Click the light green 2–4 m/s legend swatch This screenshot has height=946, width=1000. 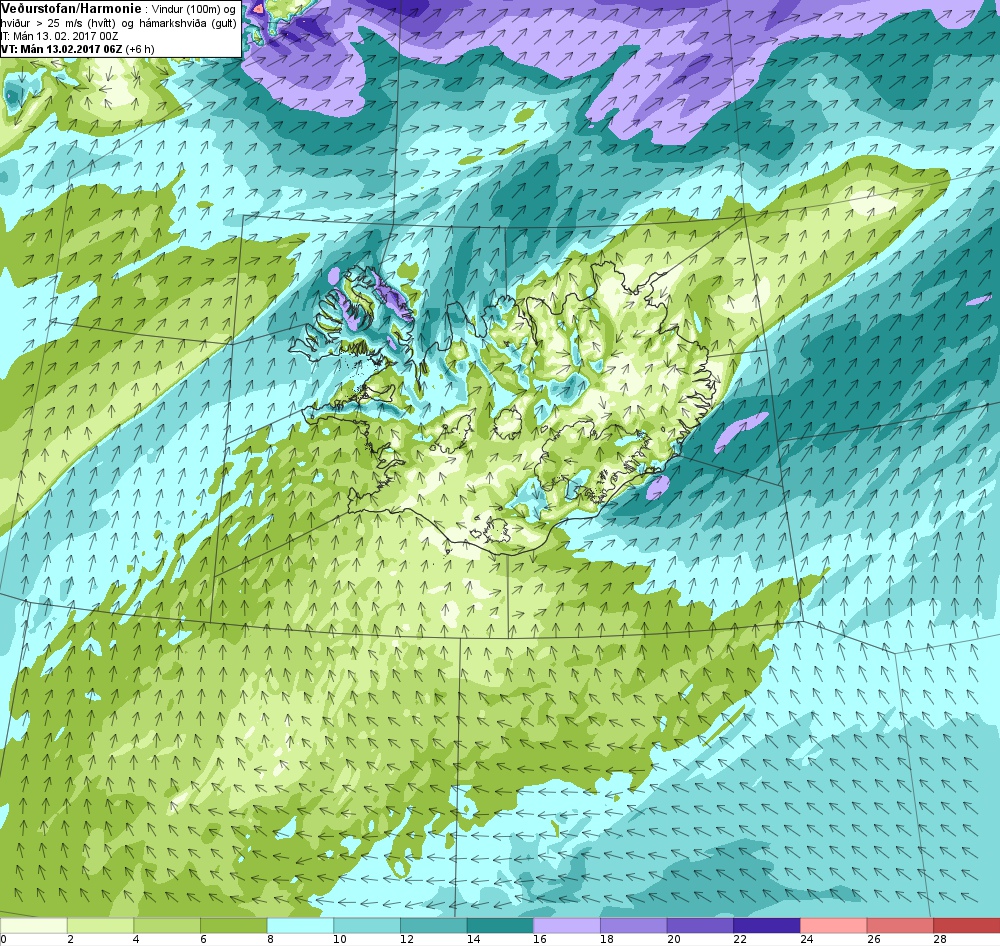(100, 925)
